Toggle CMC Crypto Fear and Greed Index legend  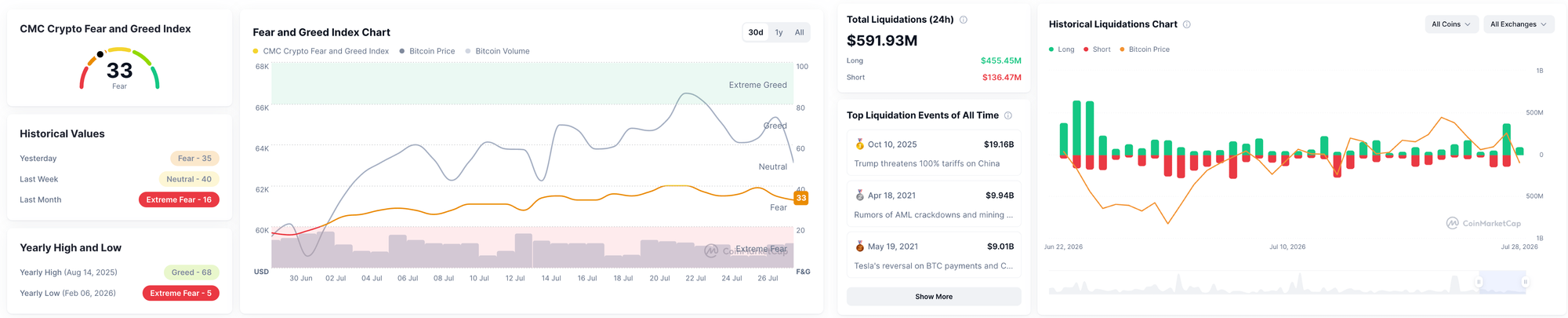pyautogui.click(x=321, y=51)
